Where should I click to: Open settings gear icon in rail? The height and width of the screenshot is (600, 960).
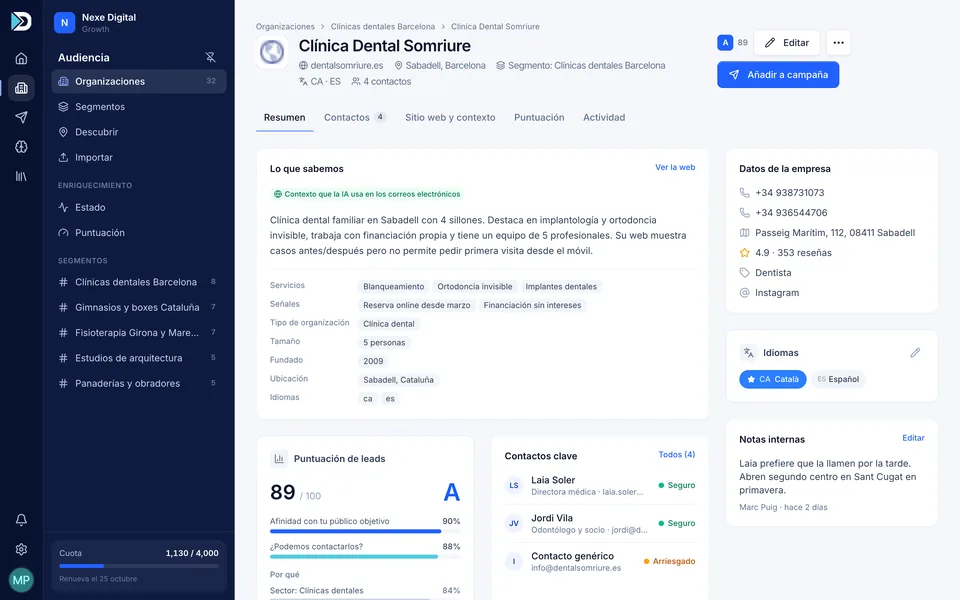click(x=21, y=549)
